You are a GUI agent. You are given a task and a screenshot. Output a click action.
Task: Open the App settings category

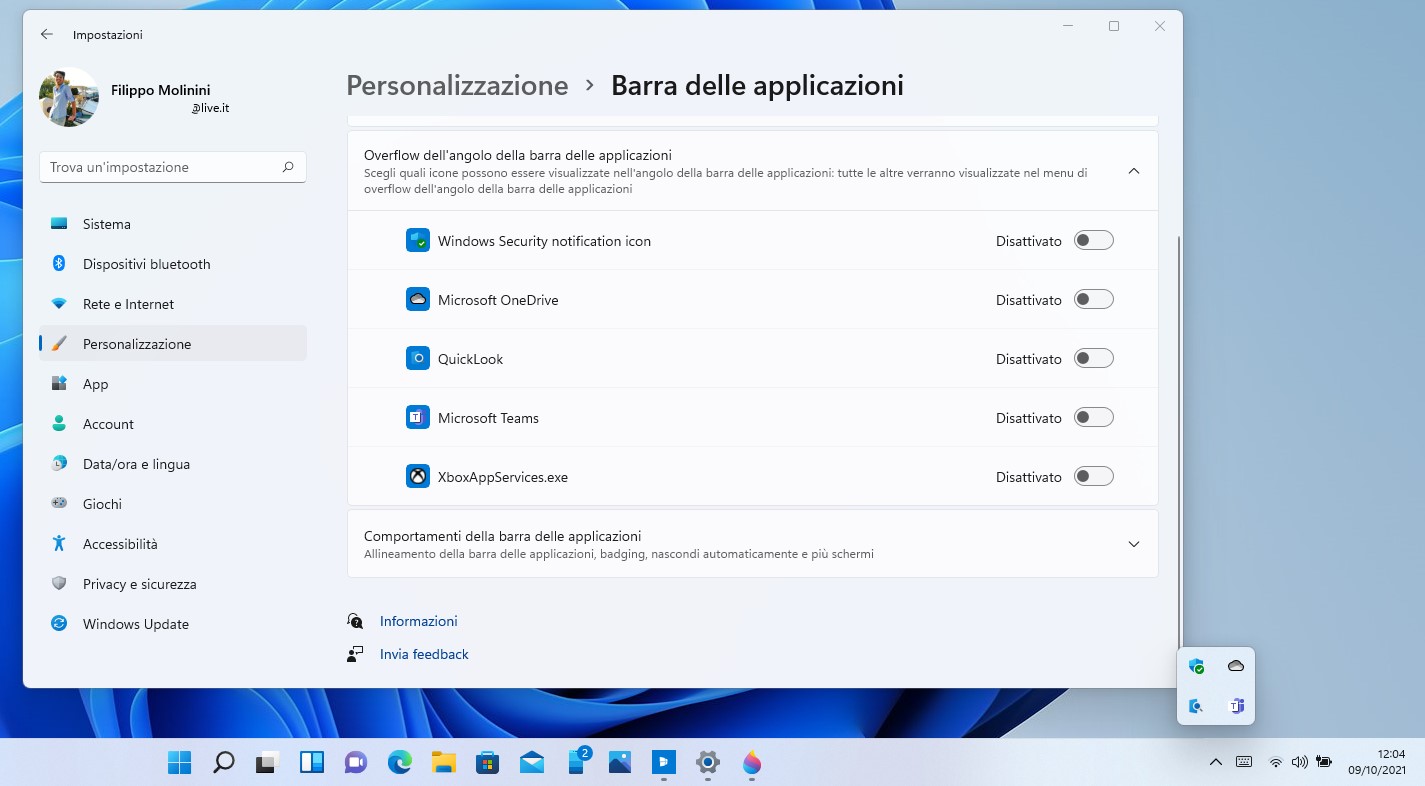[173, 384]
